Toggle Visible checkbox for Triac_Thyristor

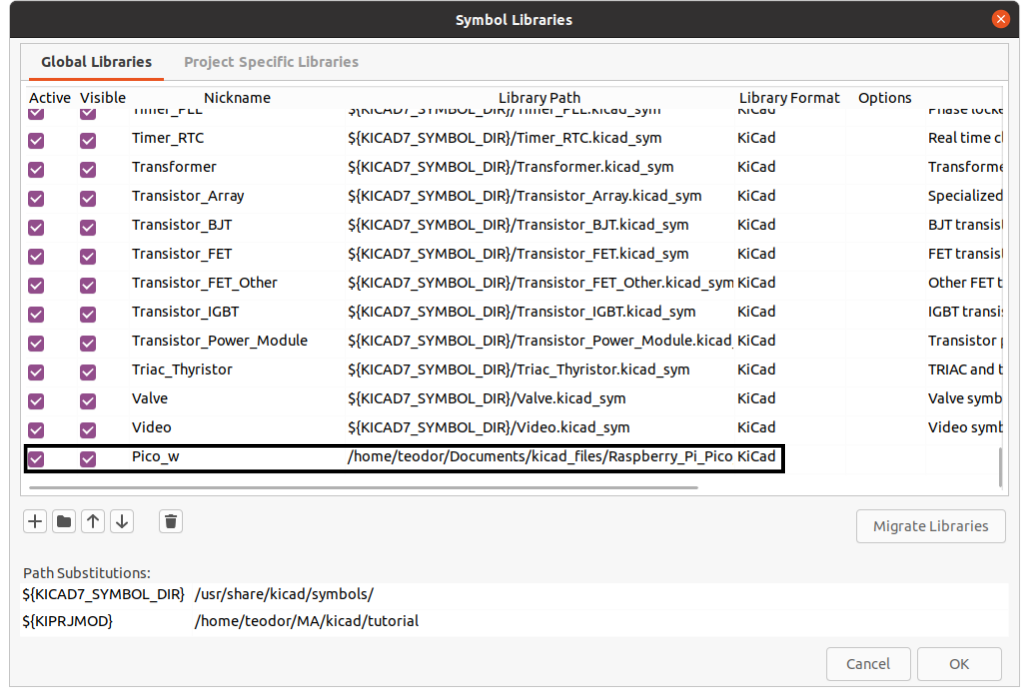pyautogui.click(x=87, y=372)
